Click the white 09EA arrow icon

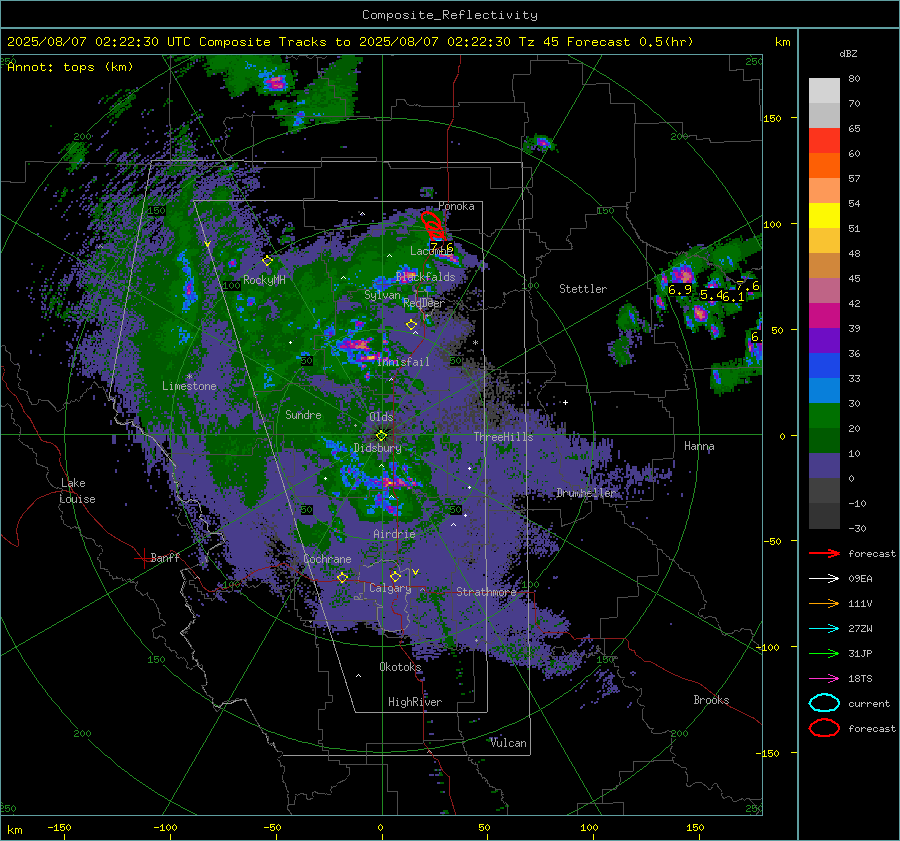[x=824, y=579]
